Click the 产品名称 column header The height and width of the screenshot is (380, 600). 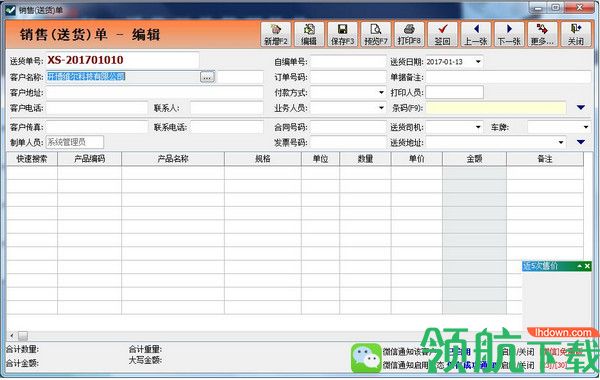point(173,159)
